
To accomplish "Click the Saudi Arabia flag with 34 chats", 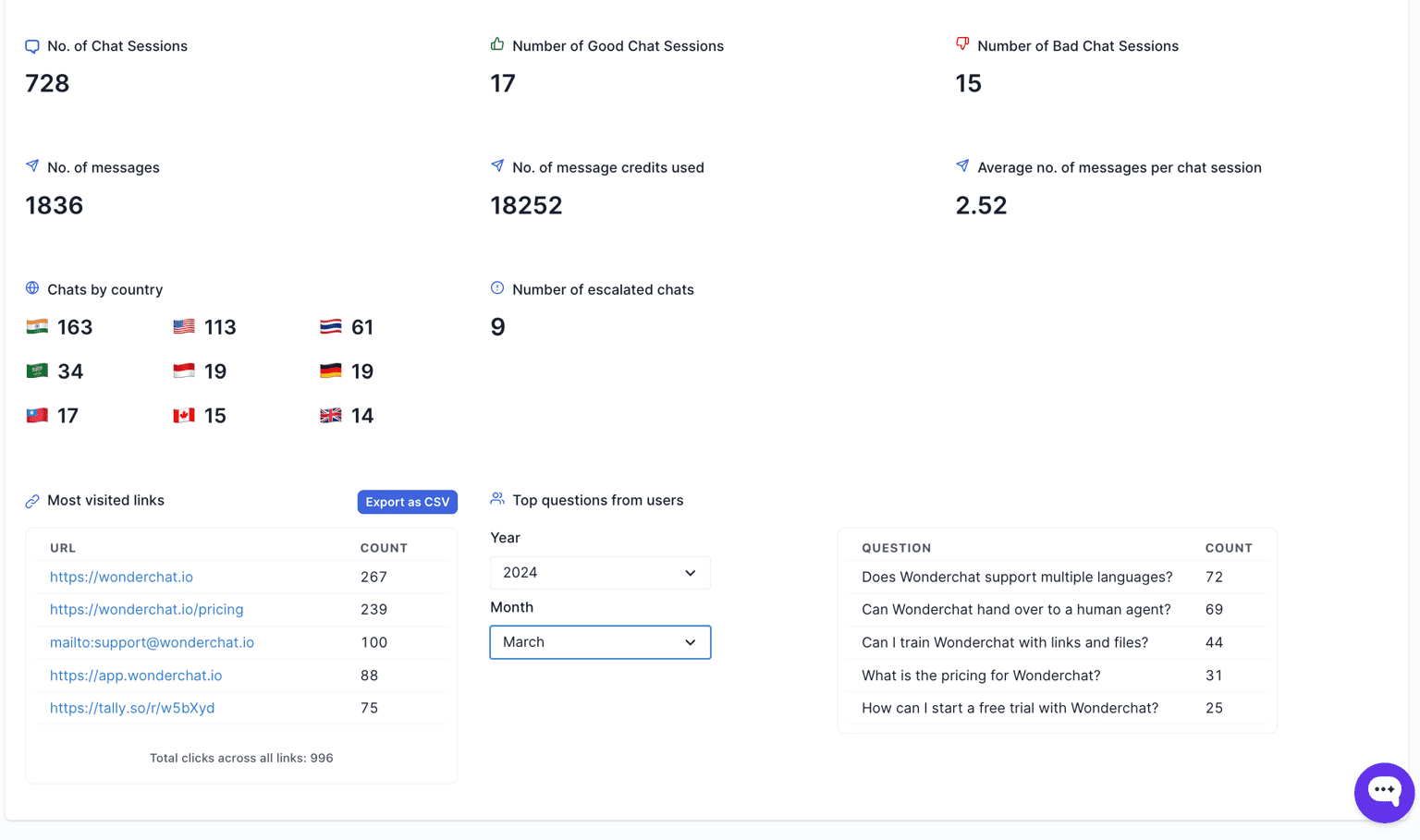I will coord(37,371).
